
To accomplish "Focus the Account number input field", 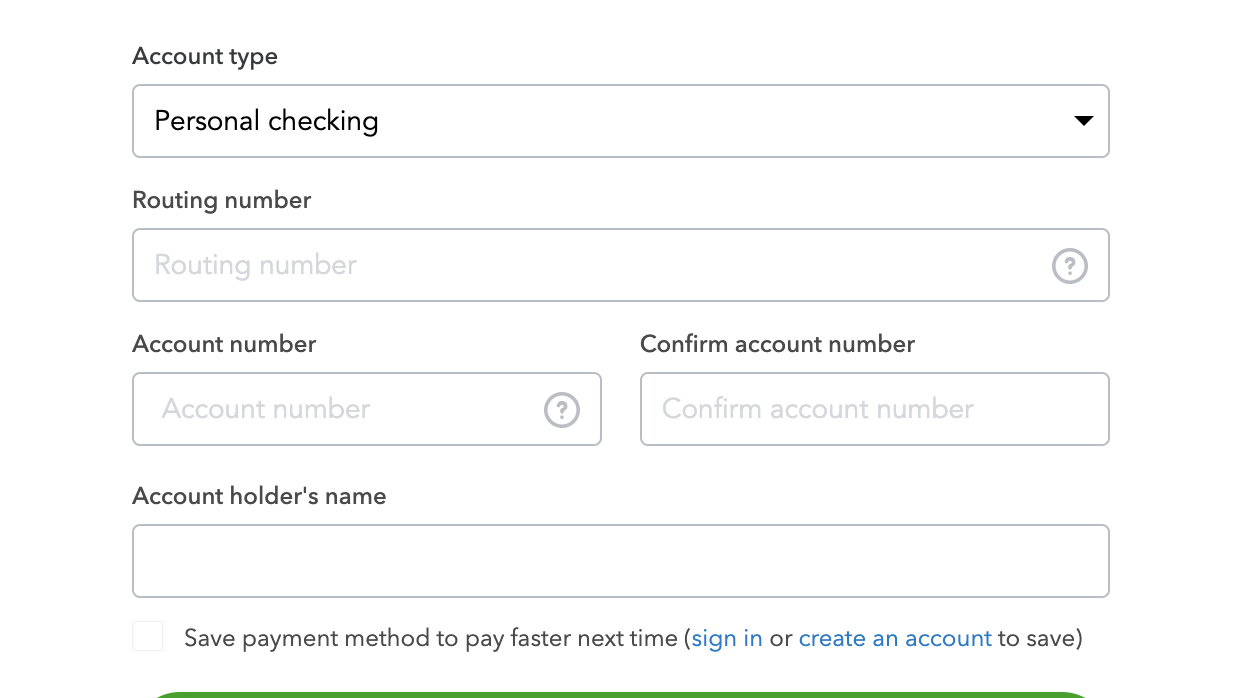I will click(x=340, y=409).
